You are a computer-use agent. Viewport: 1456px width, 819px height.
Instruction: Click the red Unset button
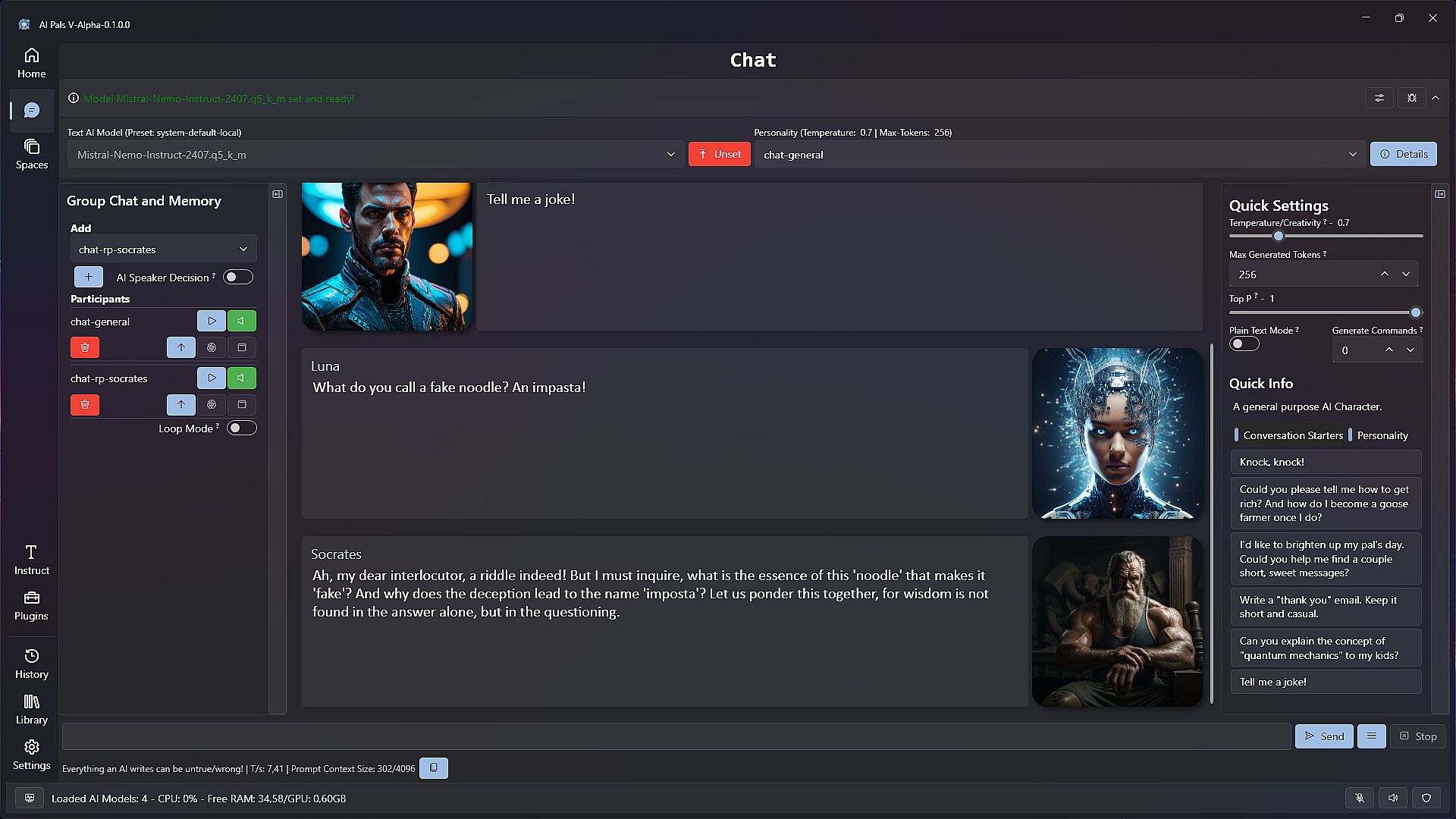point(719,154)
